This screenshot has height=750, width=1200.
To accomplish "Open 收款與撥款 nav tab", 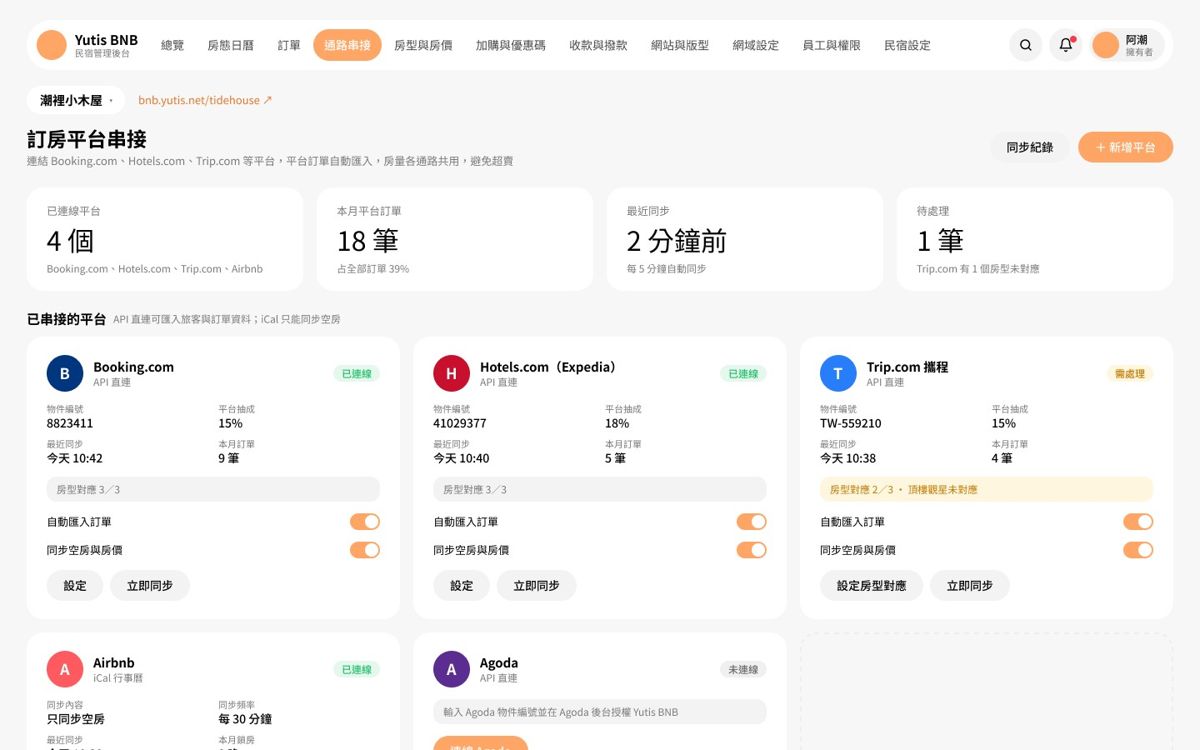I will [x=598, y=45].
